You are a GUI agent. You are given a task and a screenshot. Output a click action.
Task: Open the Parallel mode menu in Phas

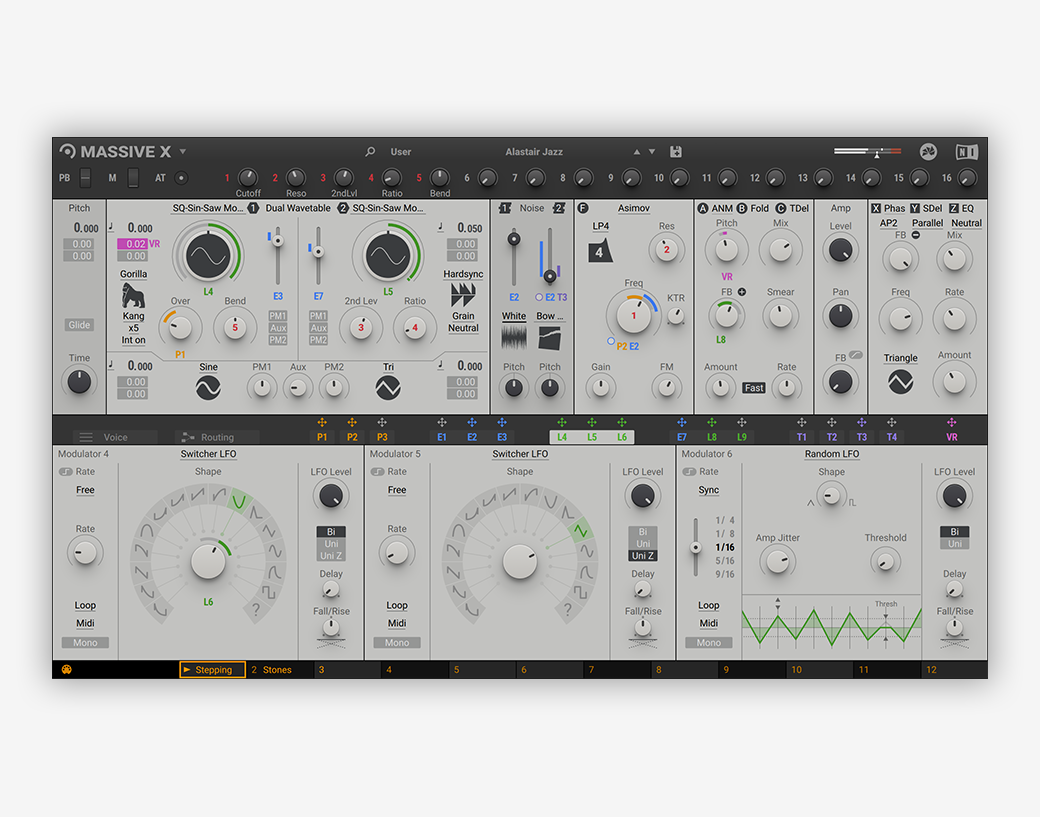[x=927, y=223]
